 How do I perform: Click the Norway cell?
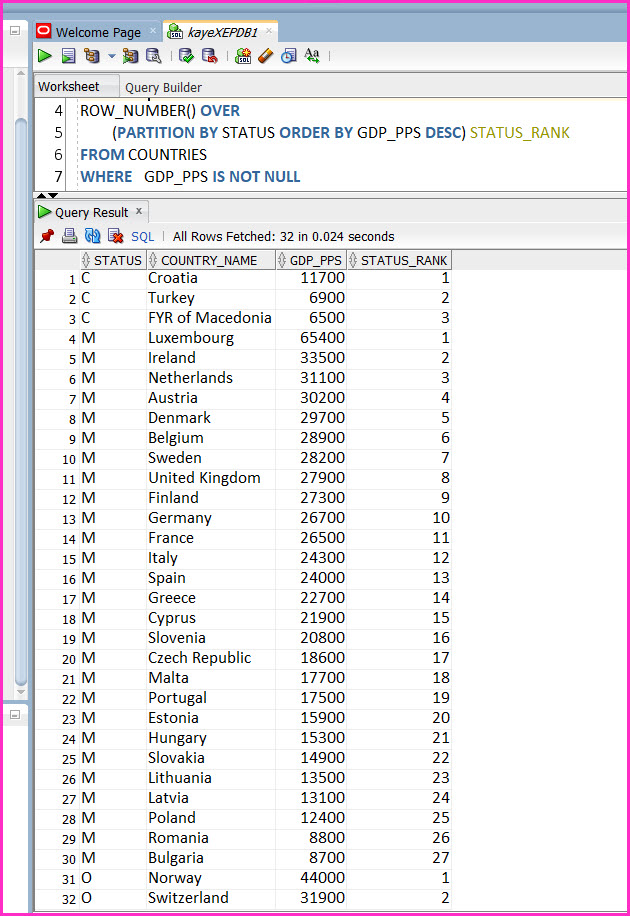tap(210, 877)
